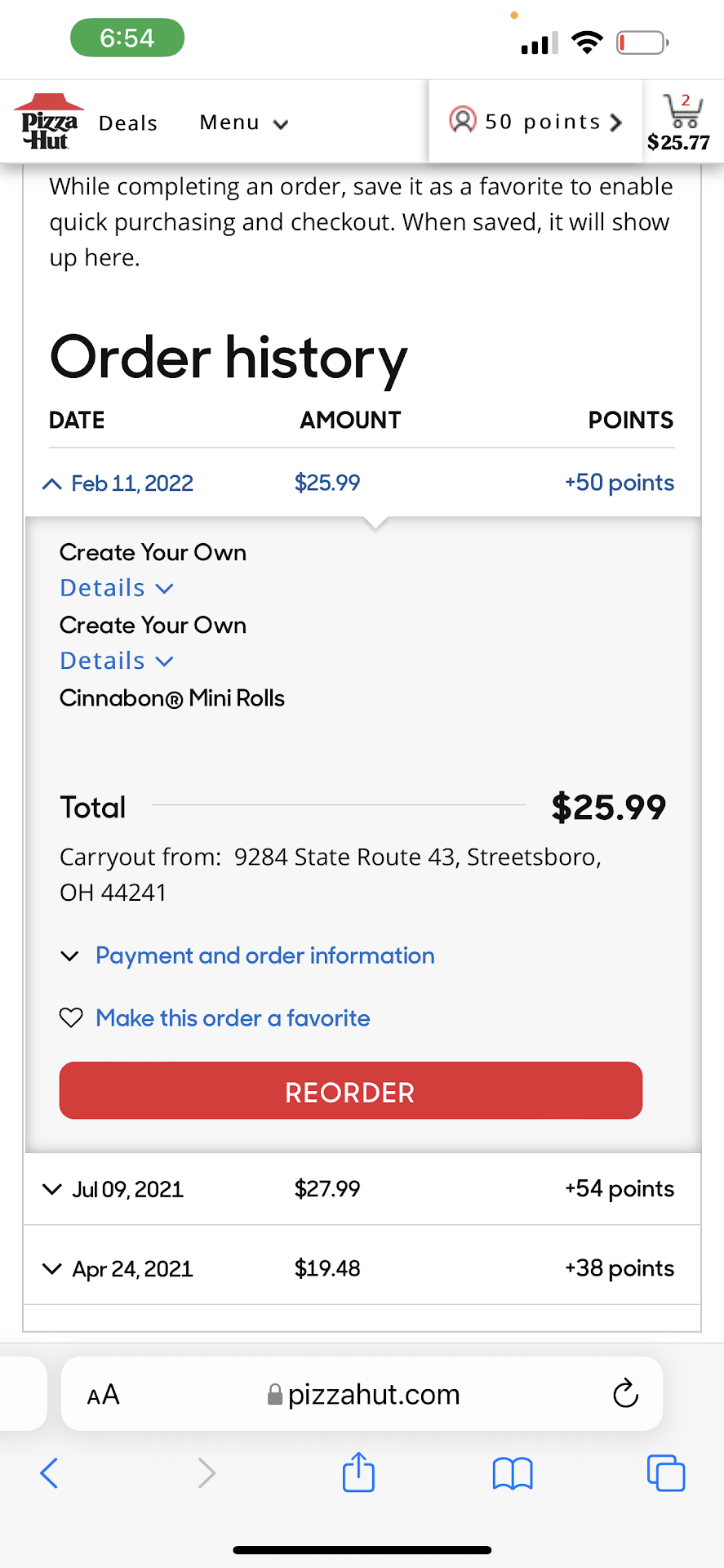Tap the Safari share icon
Image resolution: width=724 pixels, height=1568 pixels.
click(358, 1473)
